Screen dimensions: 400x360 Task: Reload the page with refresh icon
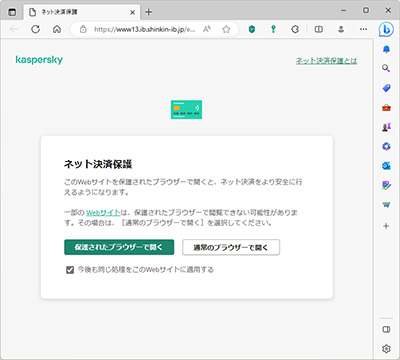tap(35, 29)
